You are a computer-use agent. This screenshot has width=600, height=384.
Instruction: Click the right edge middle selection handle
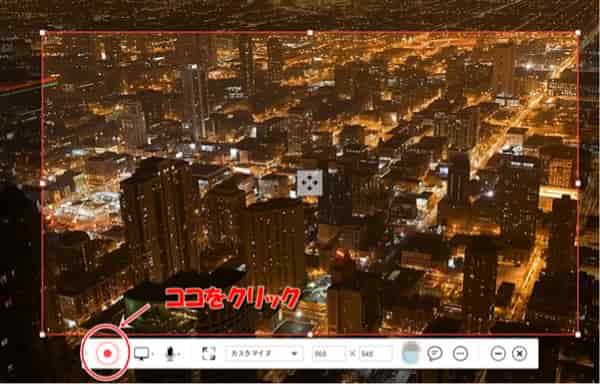click(578, 184)
